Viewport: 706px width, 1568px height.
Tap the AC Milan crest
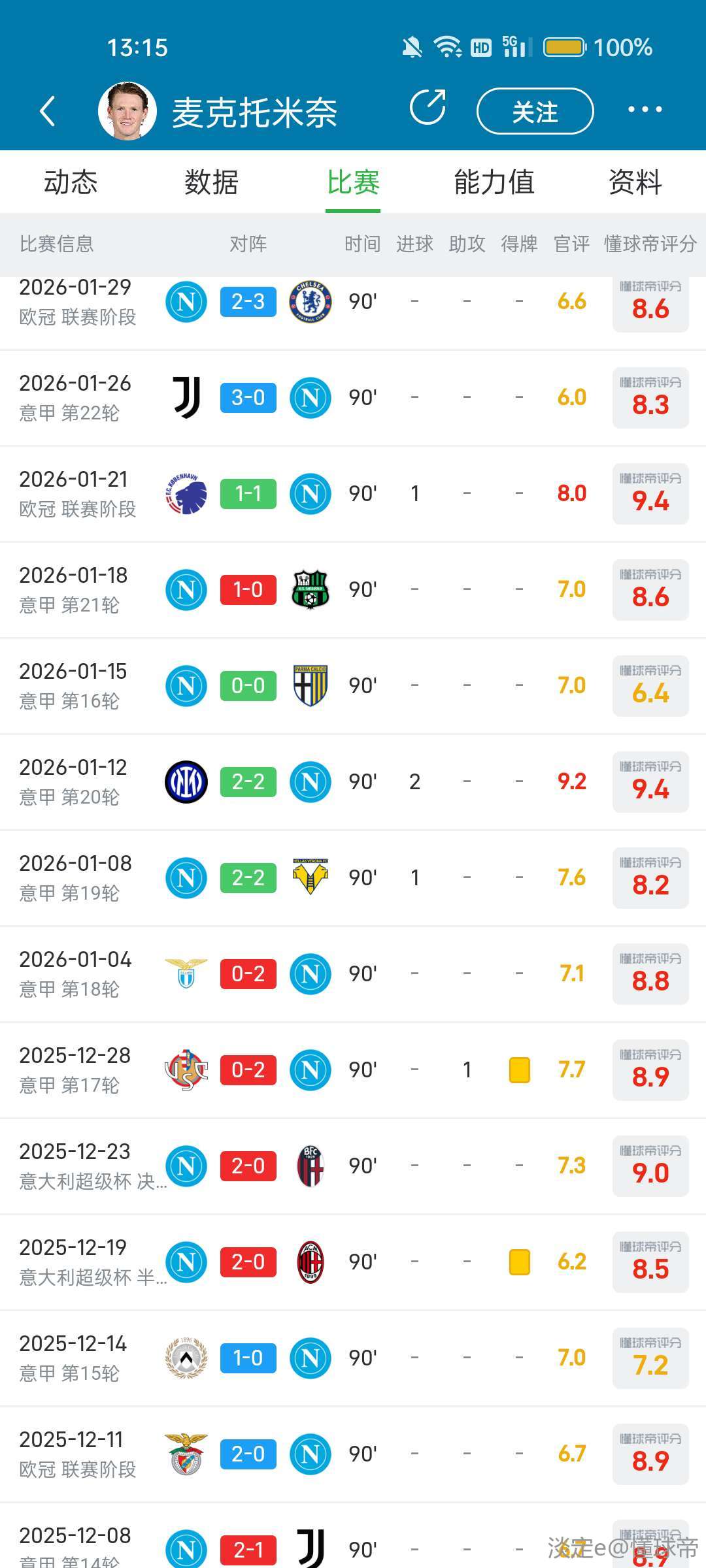[311, 1262]
